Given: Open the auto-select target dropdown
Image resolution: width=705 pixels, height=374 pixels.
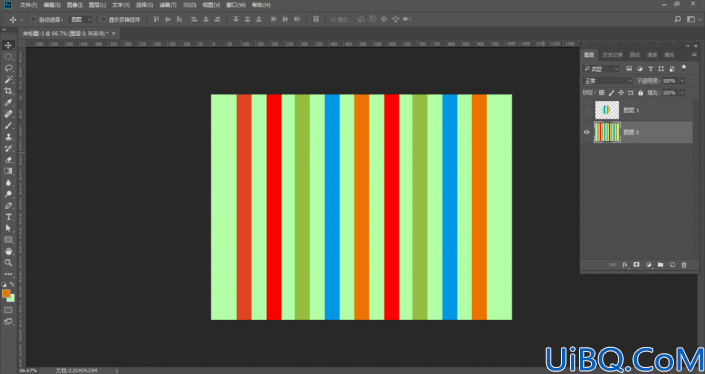Looking at the screenshot, I should 80,19.
